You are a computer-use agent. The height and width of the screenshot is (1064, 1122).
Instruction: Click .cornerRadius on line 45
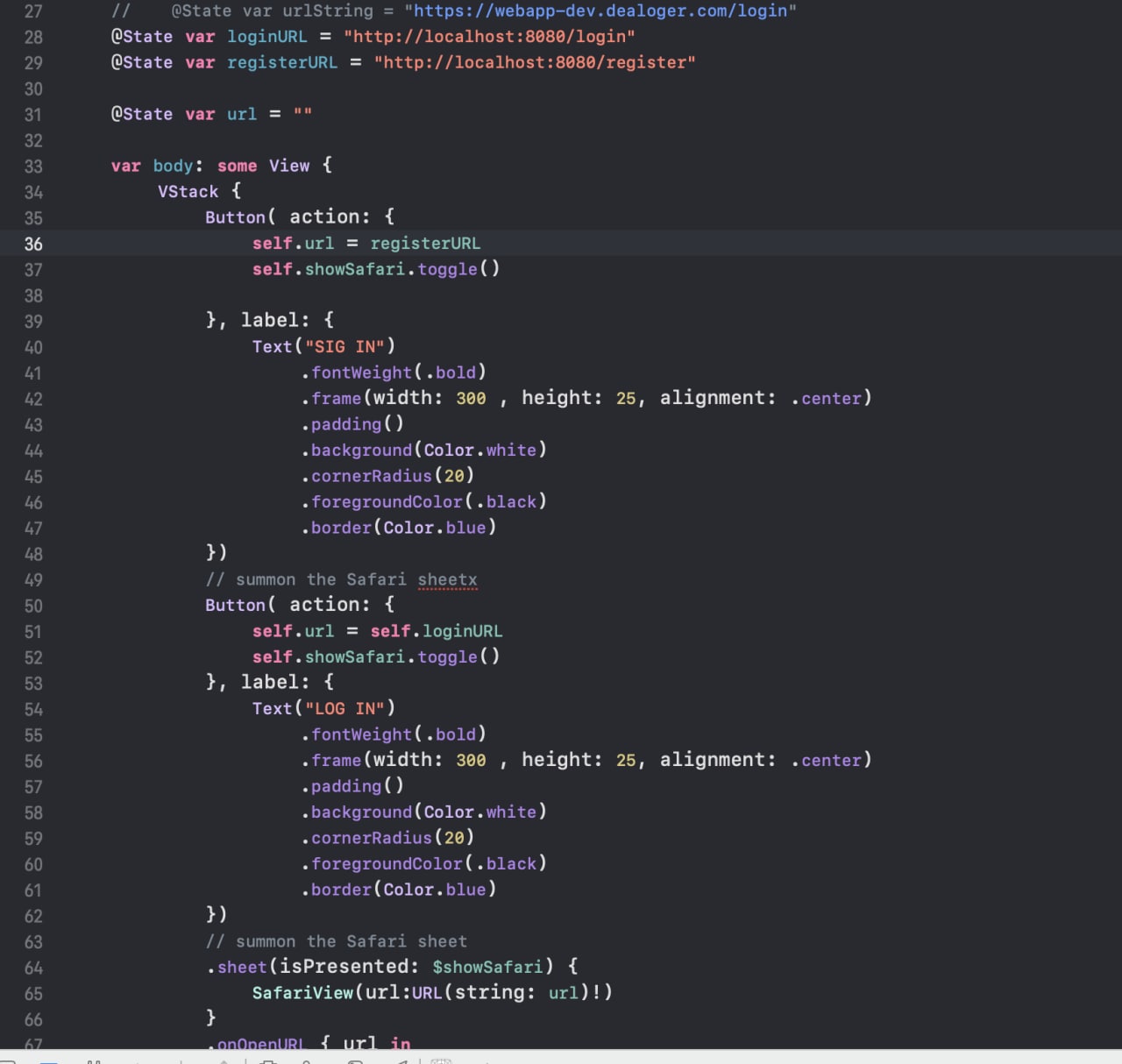[x=367, y=476]
